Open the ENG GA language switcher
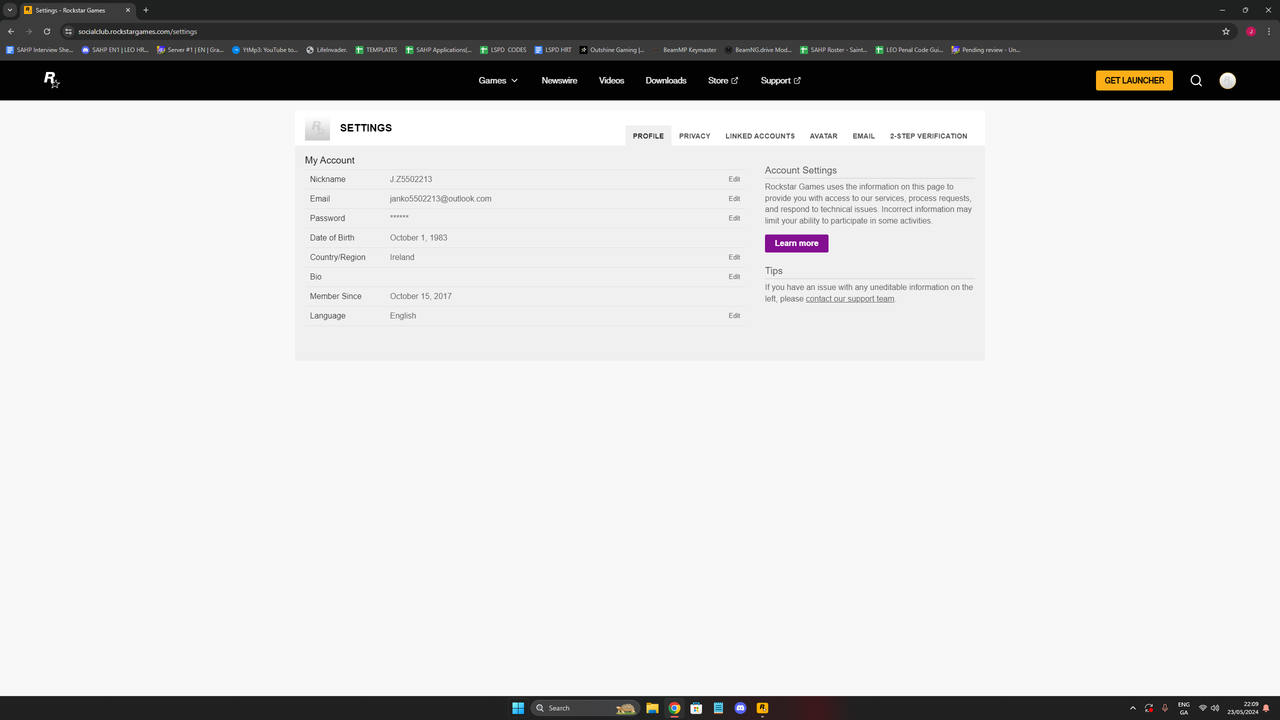Viewport: 1280px width, 720px height. (x=1184, y=708)
